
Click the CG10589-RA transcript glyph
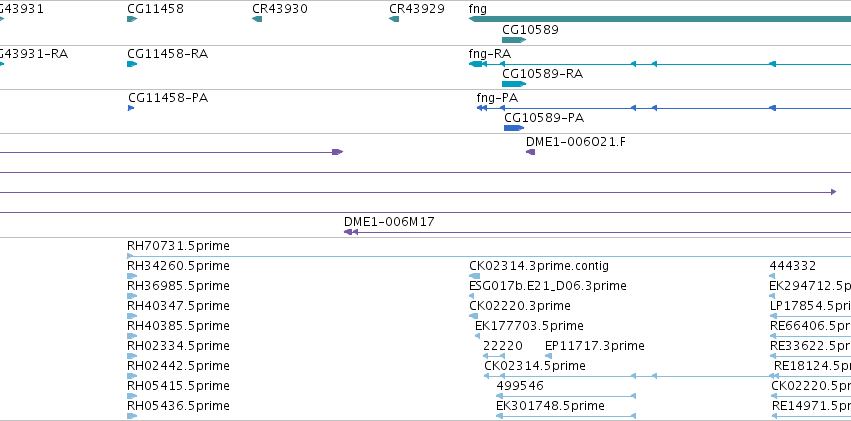[514, 84]
